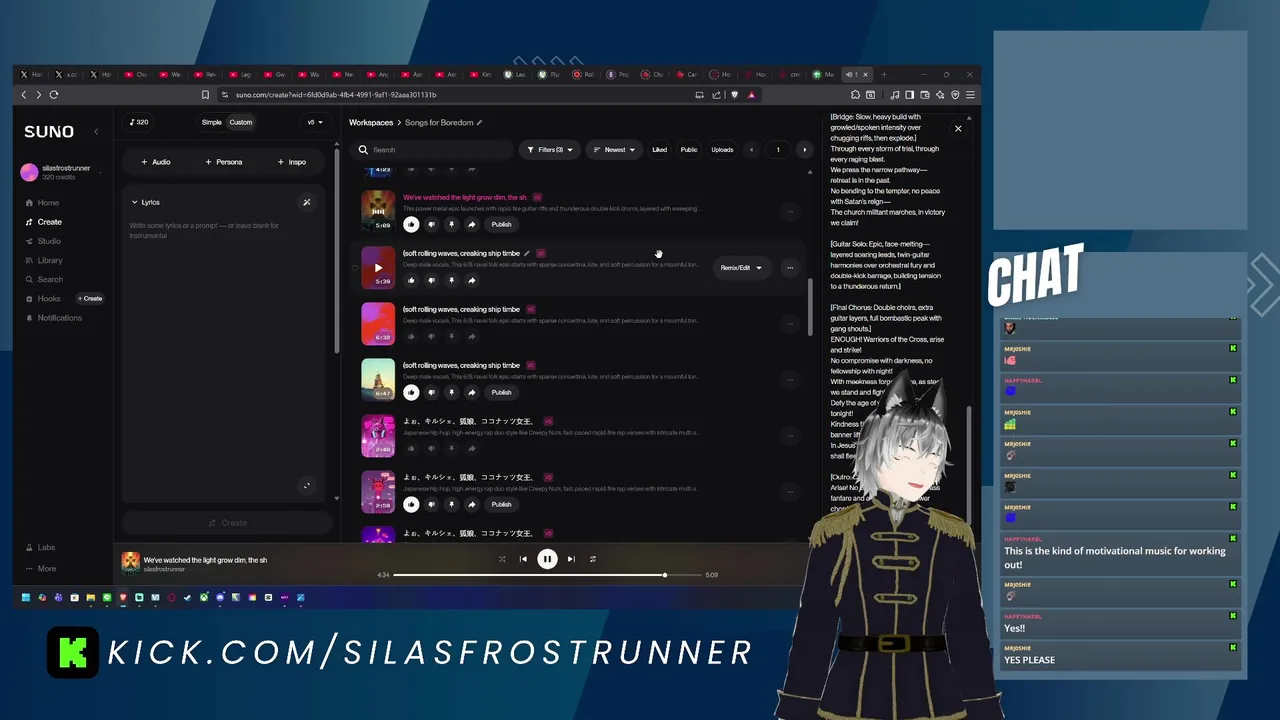Image resolution: width=1280 pixels, height=720 pixels.
Task: Open the 2:49 Japanese hip-hop track thumbnail
Action: tap(378, 435)
